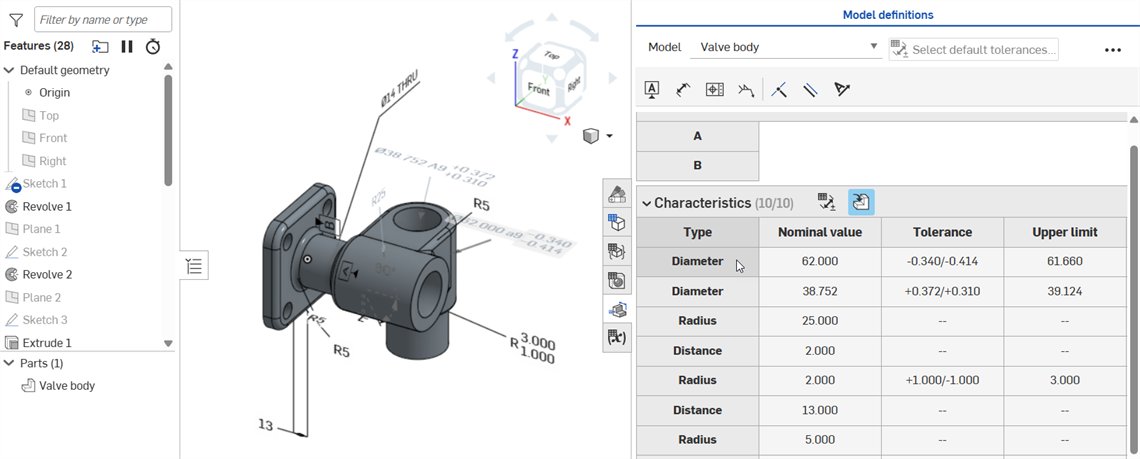
Task: Select Revolve 1 in the feature list
Action: coord(47,206)
